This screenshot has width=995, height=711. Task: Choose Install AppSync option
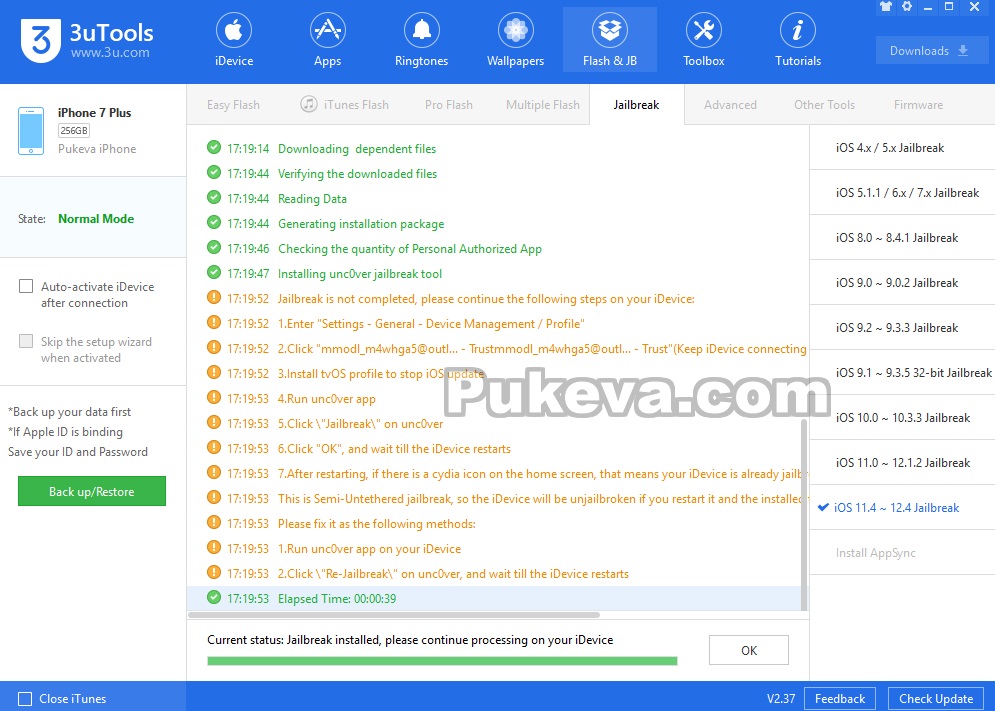pyautogui.click(x=900, y=552)
